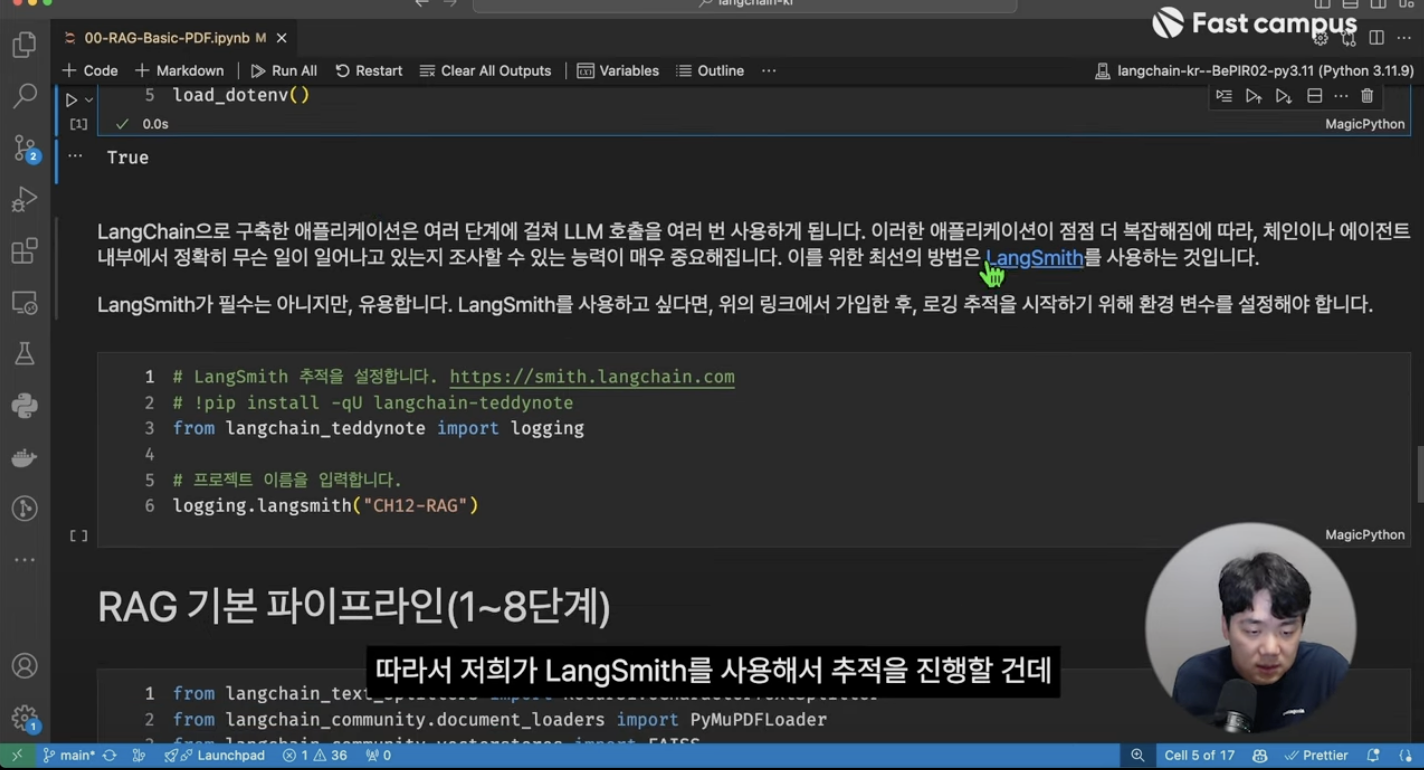This screenshot has width=1424, height=770.
Task: Open the Run and Debug view
Action: tap(24, 199)
